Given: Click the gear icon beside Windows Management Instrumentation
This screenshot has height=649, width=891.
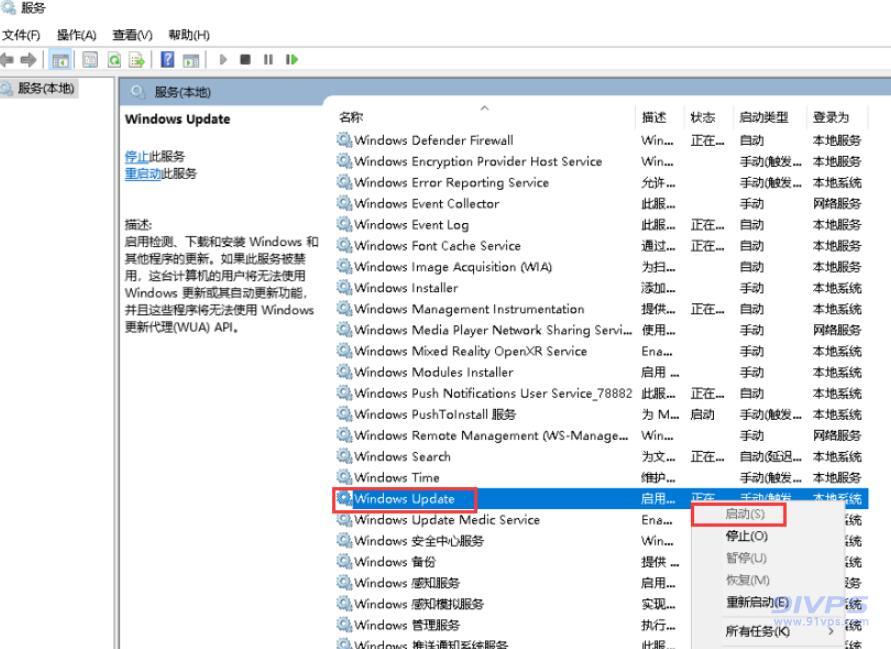Looking at the screenshot, I should tap(344, 308).
